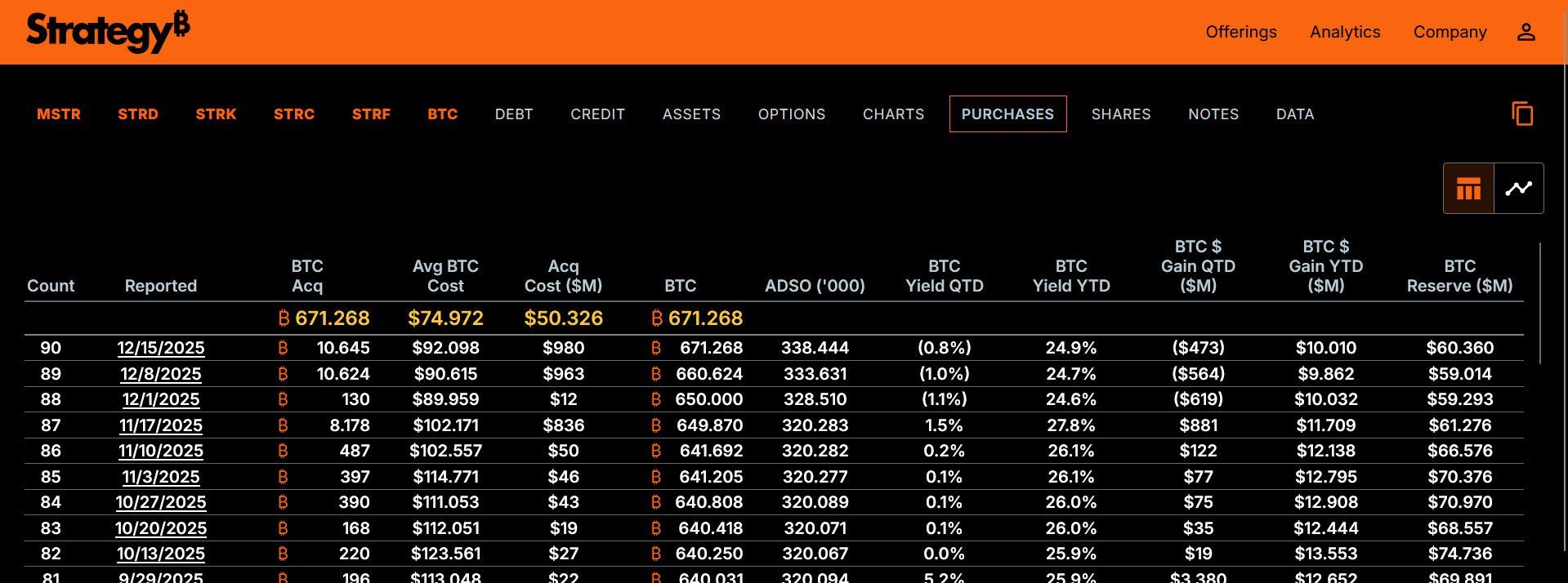Open the Analytics menu
Viewport: 1568px width, 583px height.
[1344, 32]
